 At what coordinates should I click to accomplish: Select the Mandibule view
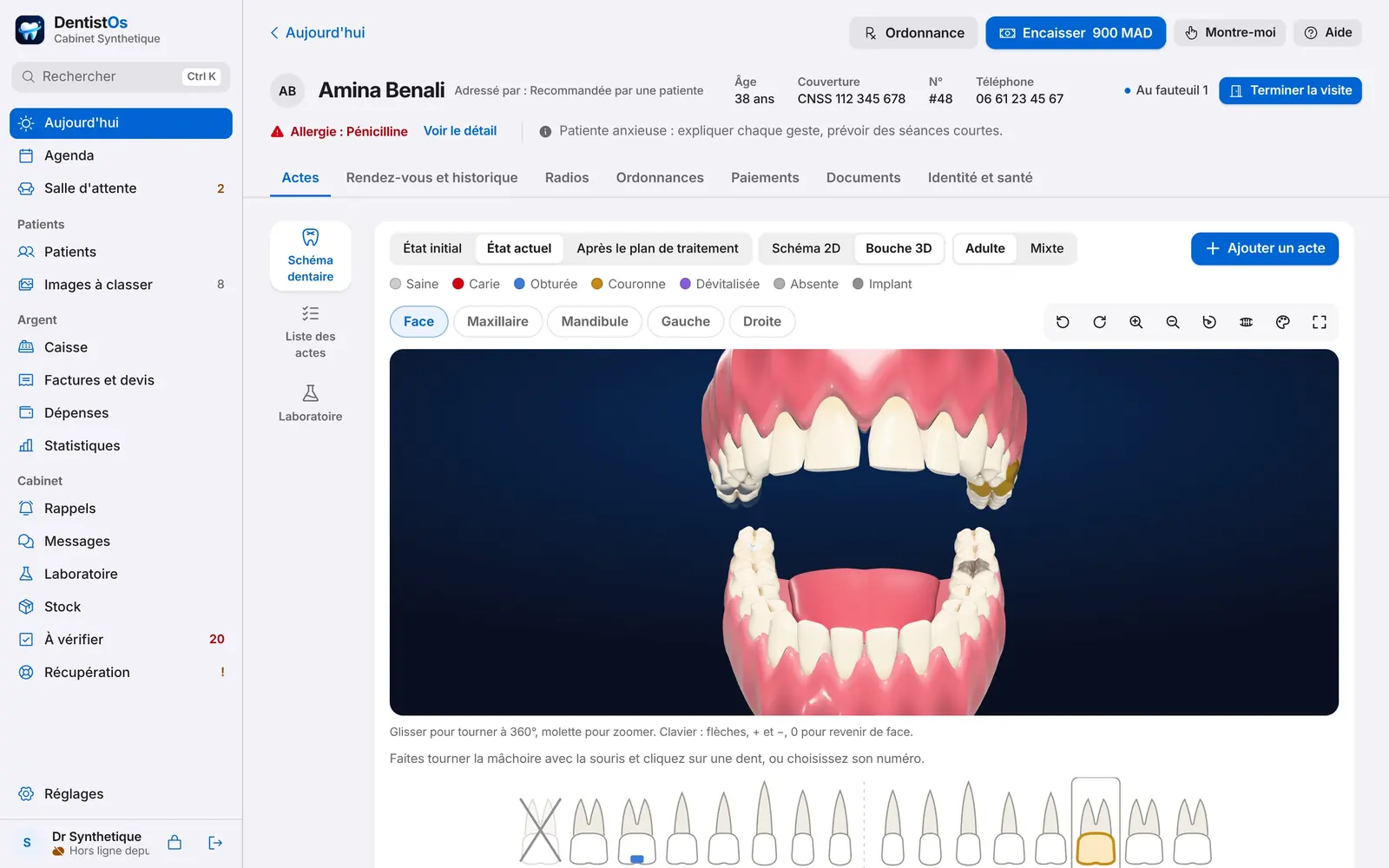coord(595,321)
